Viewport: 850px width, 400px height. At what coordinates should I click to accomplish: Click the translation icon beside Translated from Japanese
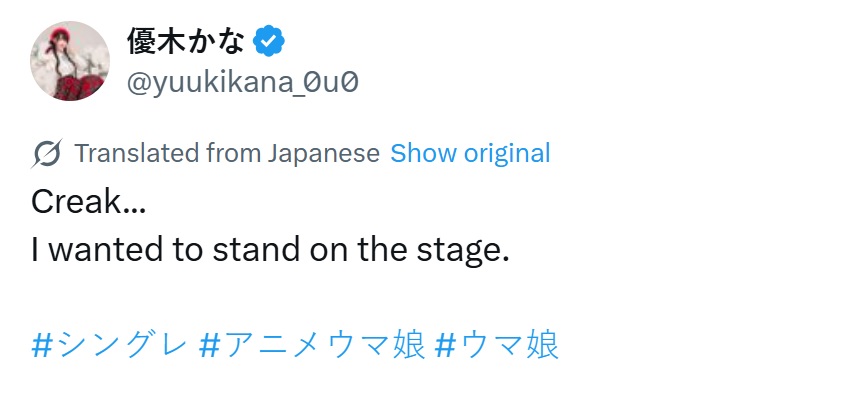46,154
